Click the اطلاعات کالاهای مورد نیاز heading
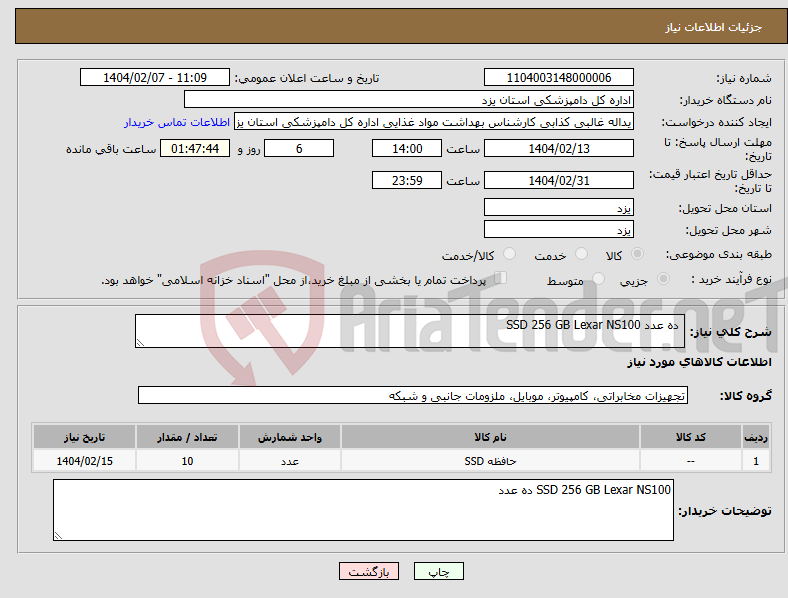788x598 pixels. click(699, 362)
